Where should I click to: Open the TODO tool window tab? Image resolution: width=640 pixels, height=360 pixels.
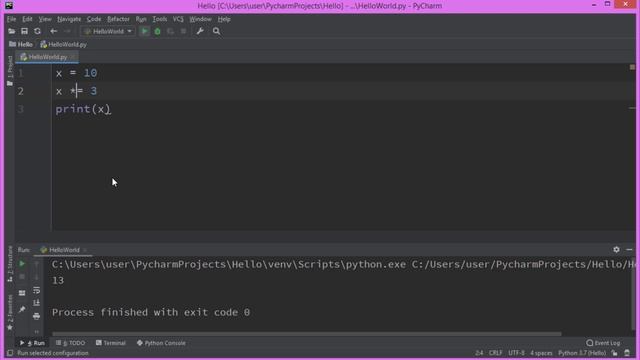click(71, 343)
